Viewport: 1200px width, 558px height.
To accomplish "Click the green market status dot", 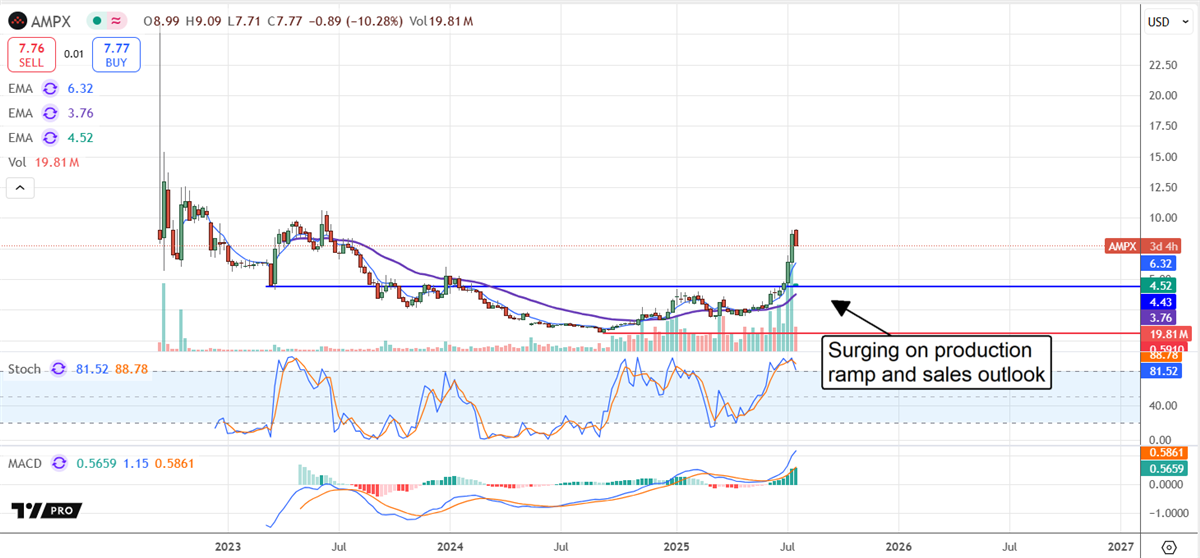I will pos(96,21).
